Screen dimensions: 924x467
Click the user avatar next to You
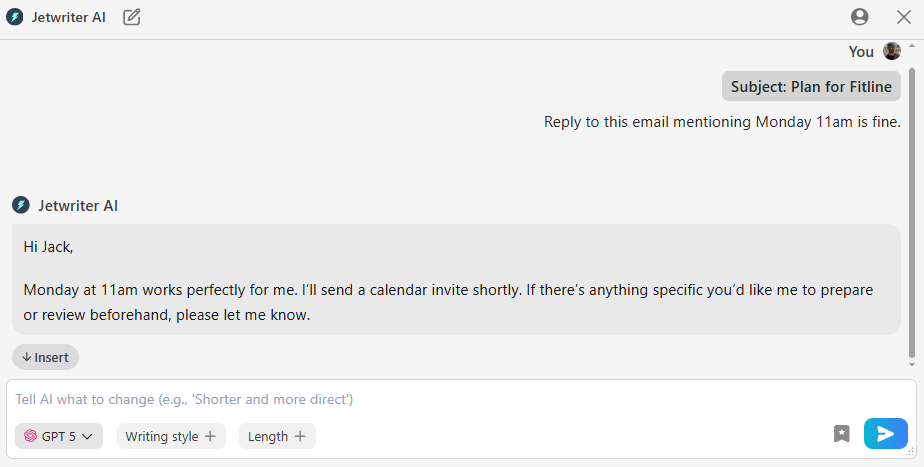892,52
